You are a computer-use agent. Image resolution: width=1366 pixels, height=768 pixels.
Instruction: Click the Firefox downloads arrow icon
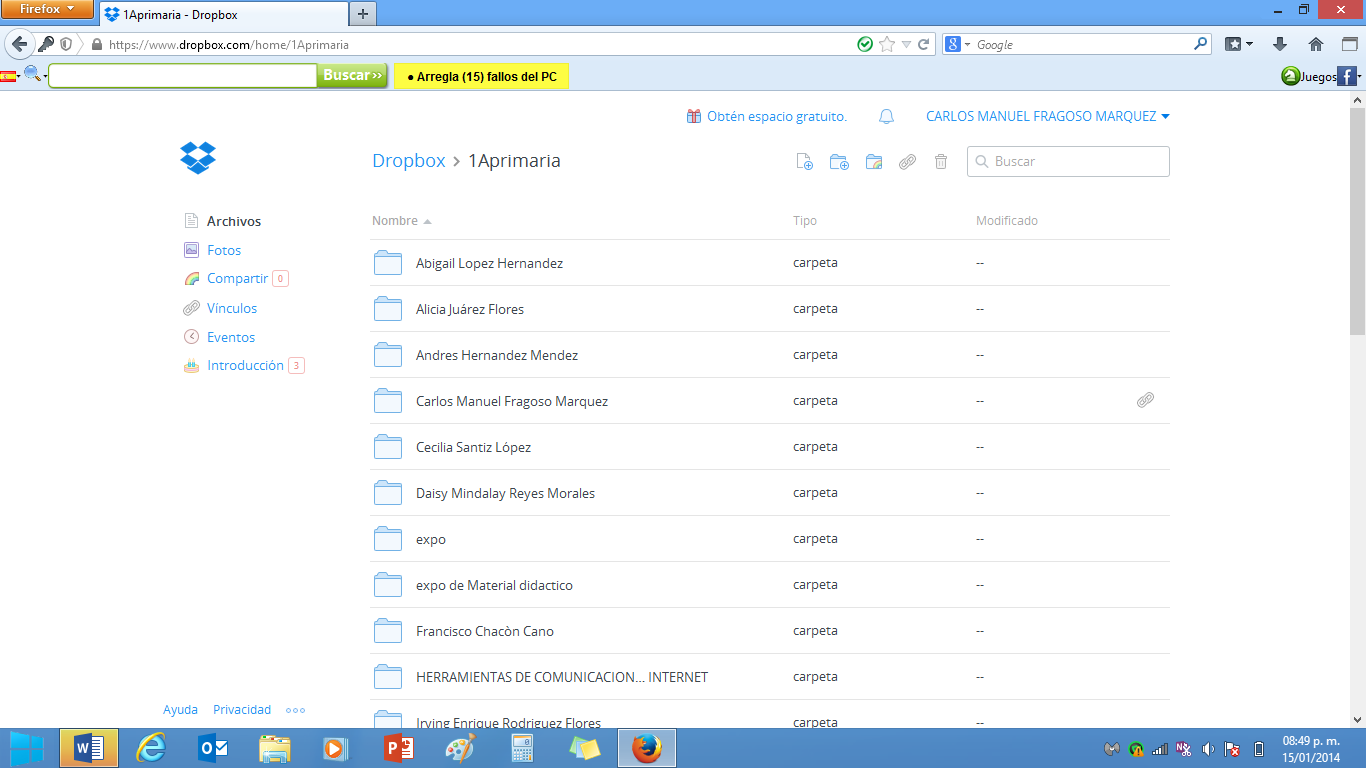(1279, 44)
